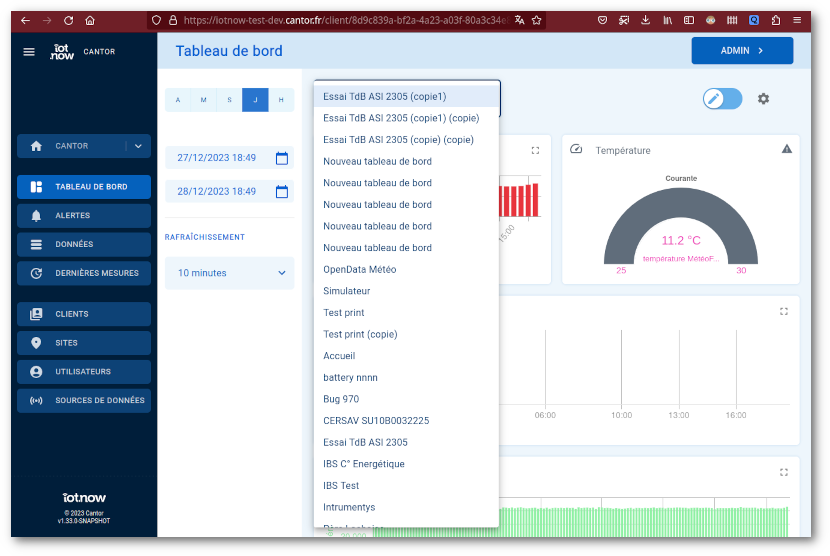Toggle dashboard edit mode switch

coord(722,98)
